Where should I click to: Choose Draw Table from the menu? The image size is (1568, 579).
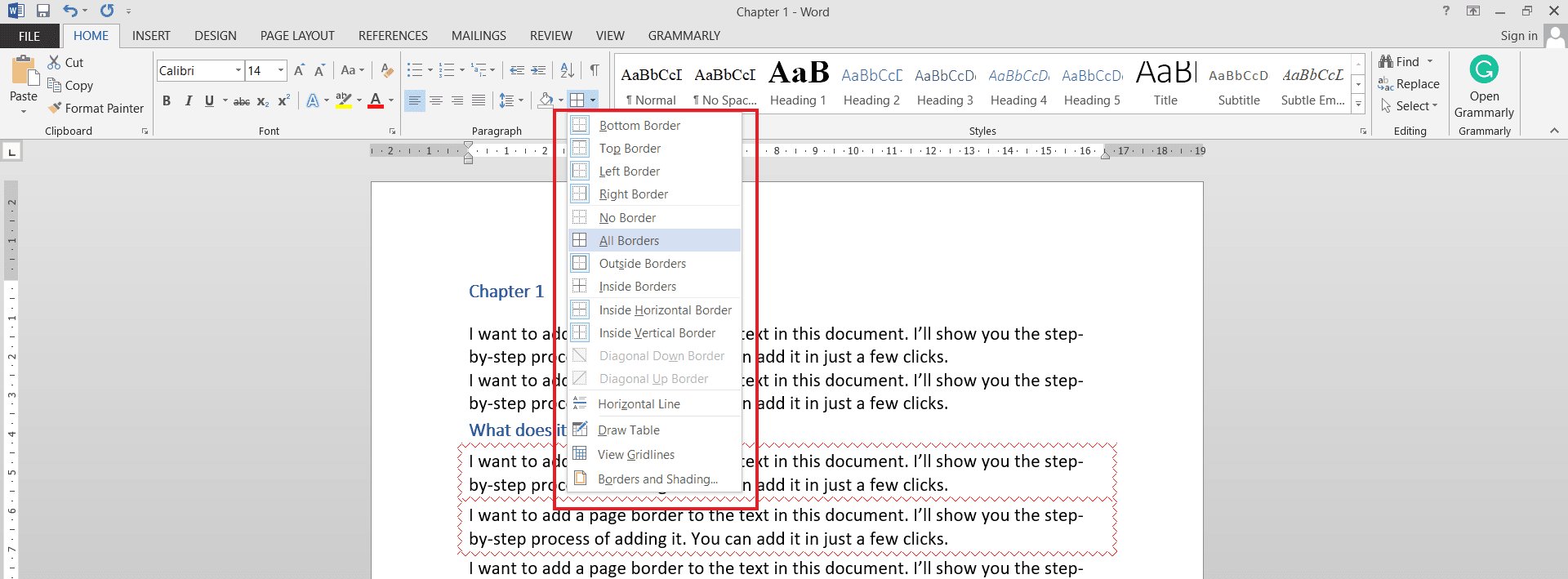(x=655, y=430)
